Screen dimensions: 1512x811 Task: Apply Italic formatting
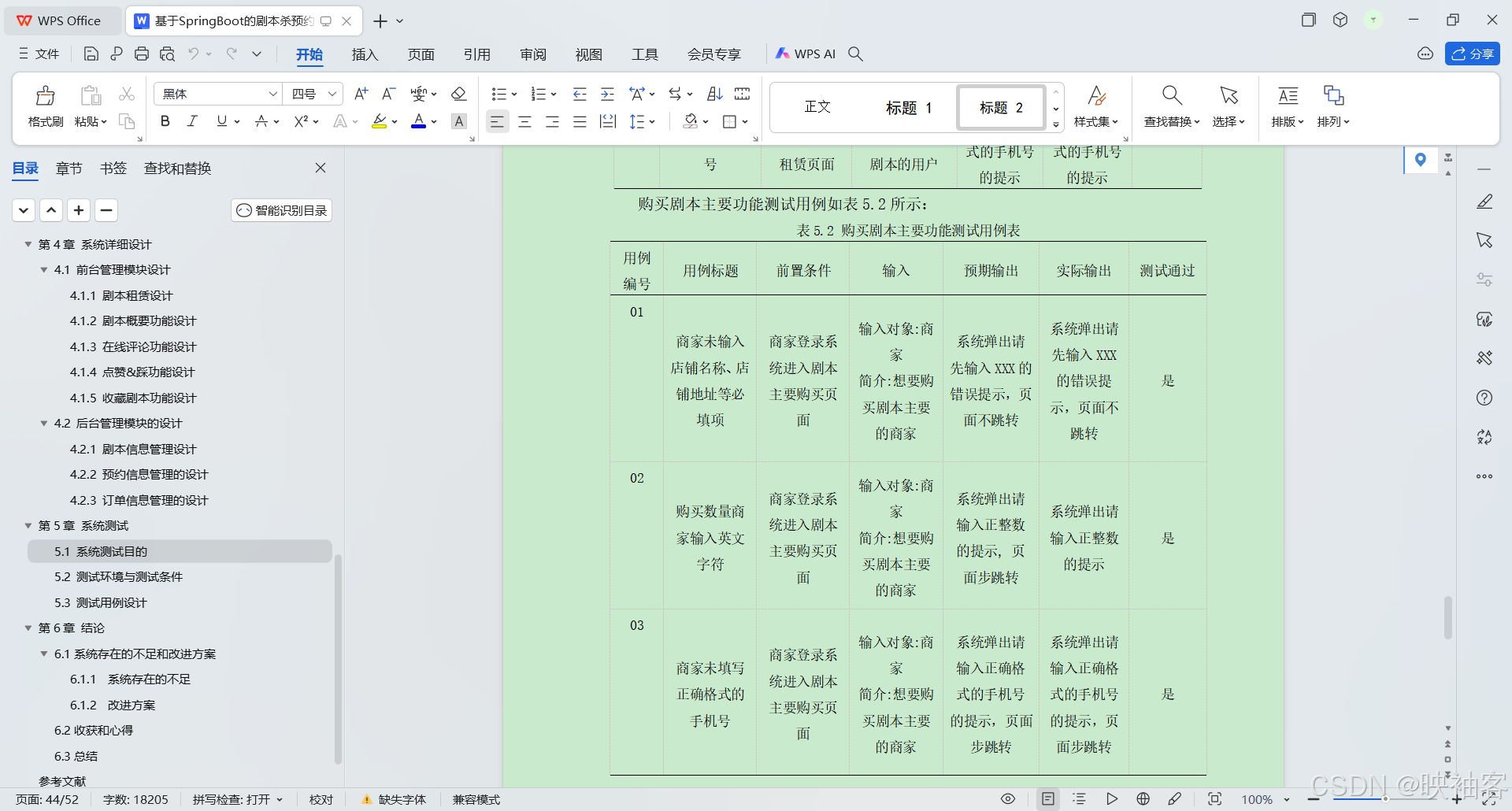point(191,121)
